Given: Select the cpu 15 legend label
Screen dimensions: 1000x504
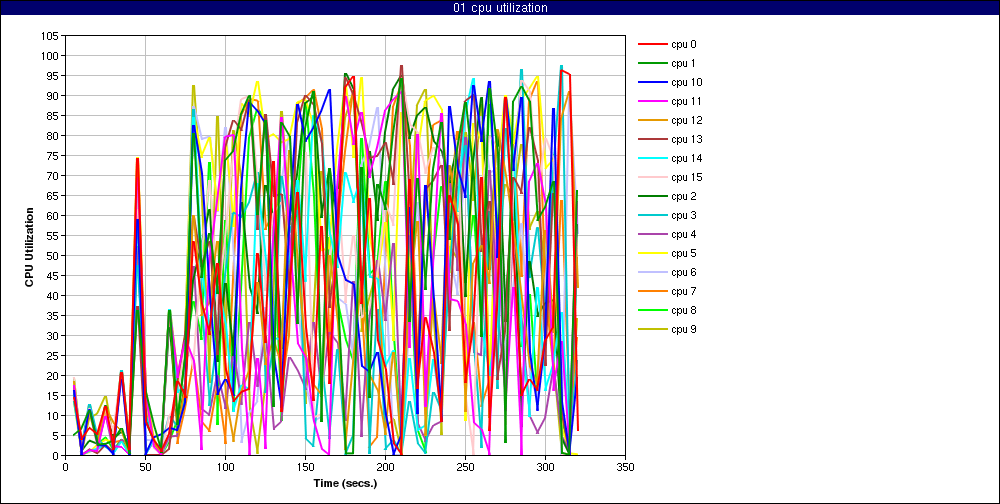Looking at the screenshot, I should point(686,177).
